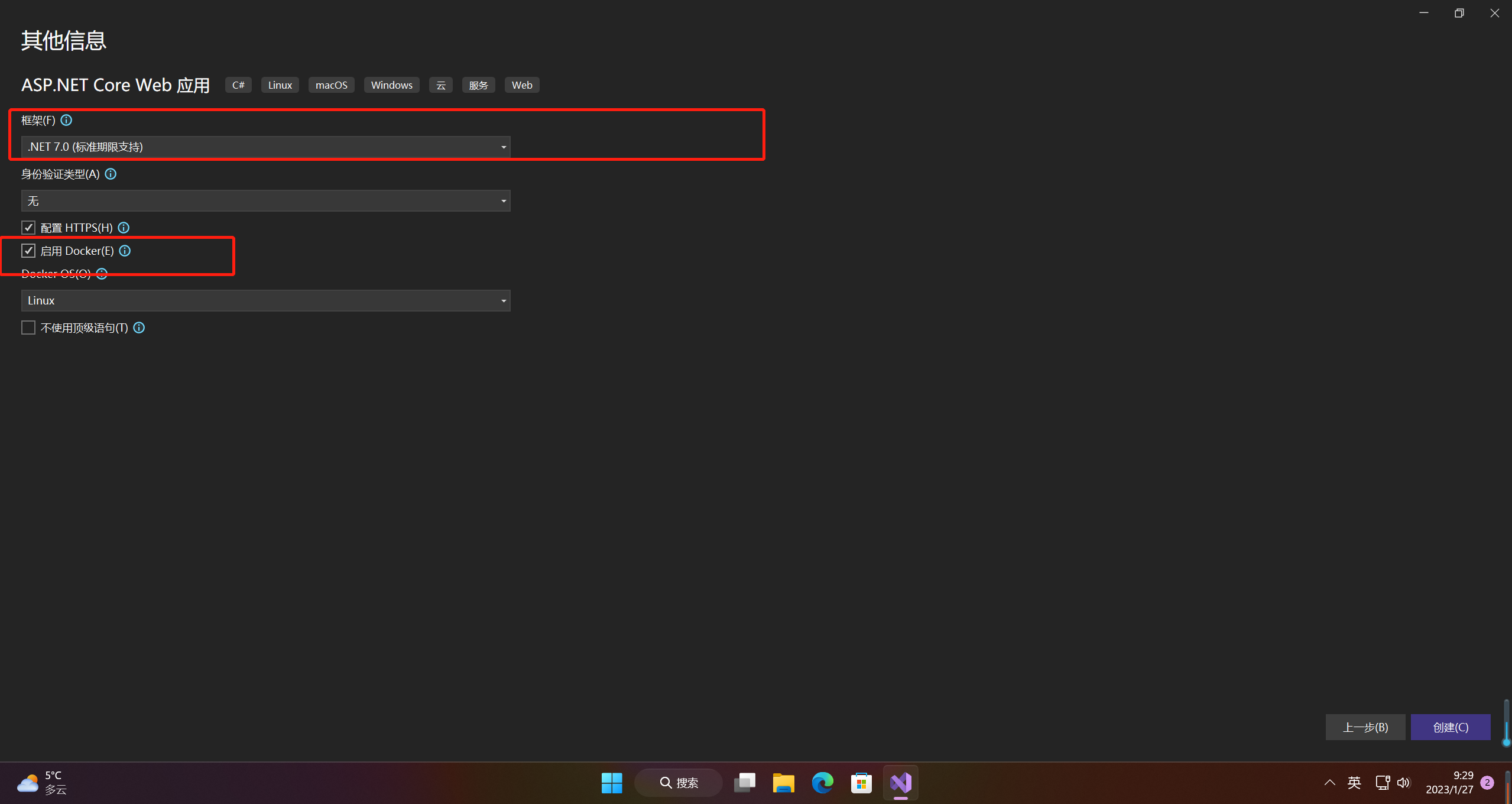This screenshot has width=1512, height=804.
Task: Click the info icon beside 不使用顶级语句(T)
Action: pyautogui.click(x=139, y=328)
